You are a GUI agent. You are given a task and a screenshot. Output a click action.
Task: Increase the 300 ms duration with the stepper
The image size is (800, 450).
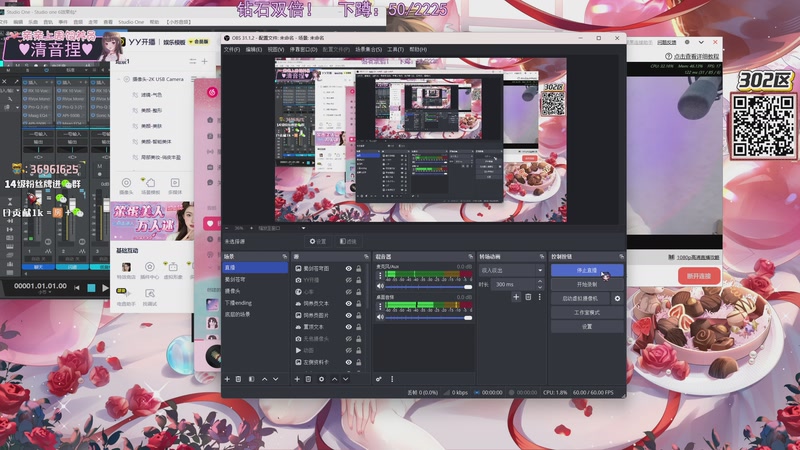tap(540, 282)
